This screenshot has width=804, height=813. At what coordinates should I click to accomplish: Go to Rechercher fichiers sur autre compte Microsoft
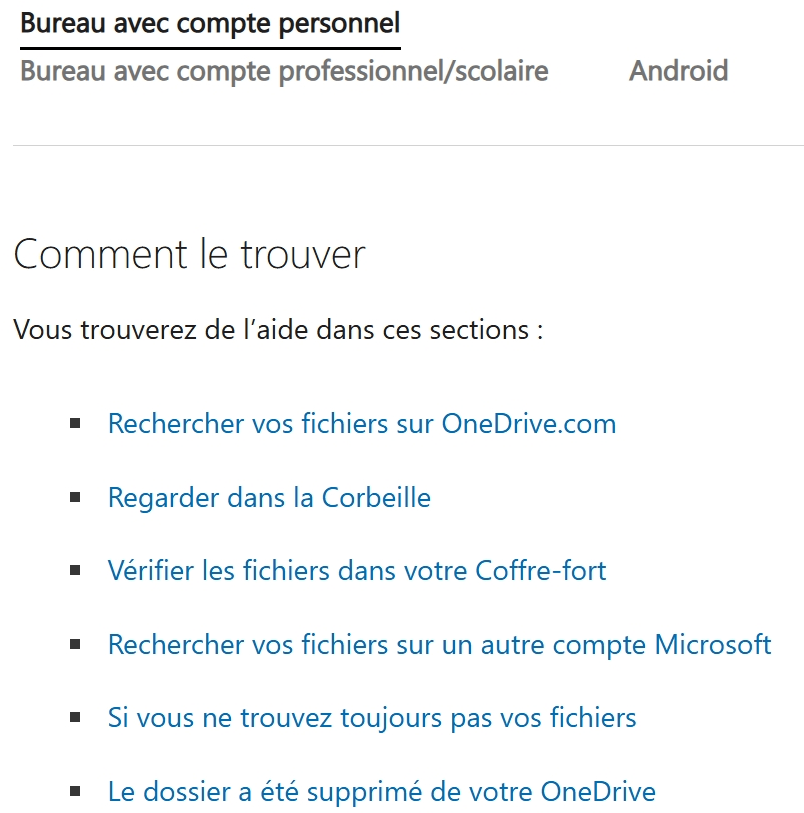(440, 644)
